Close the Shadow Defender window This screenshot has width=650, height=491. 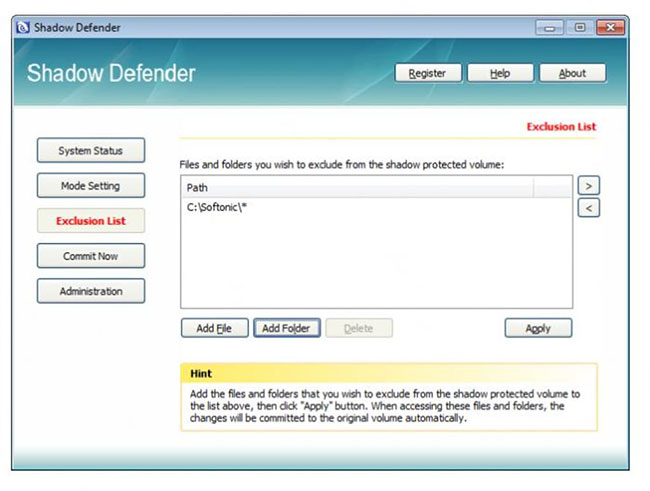coord(610,28)
